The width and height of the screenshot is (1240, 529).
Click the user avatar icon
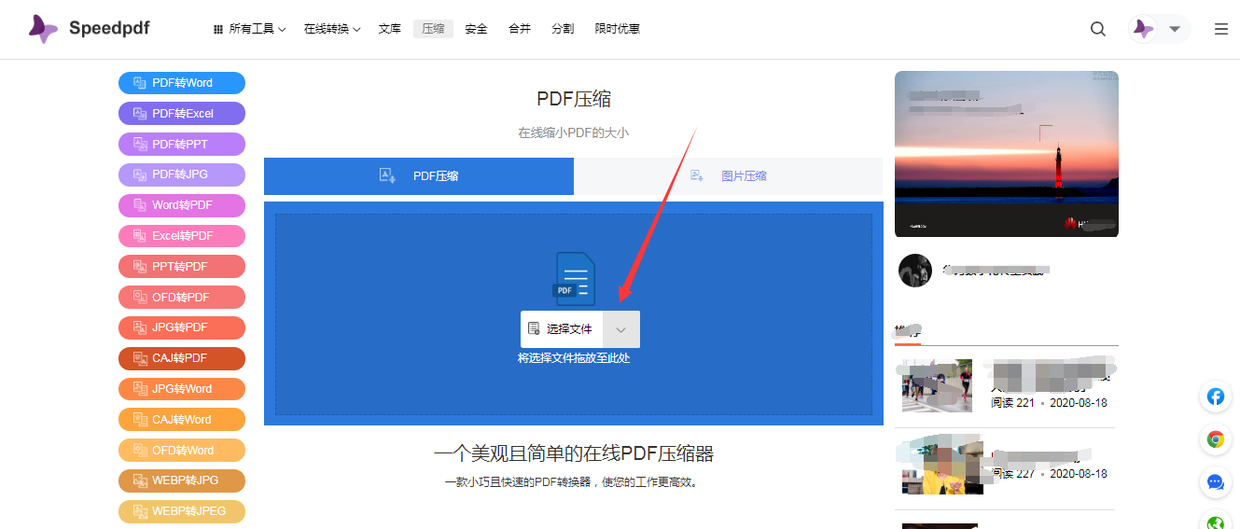tap(1143, 29)
